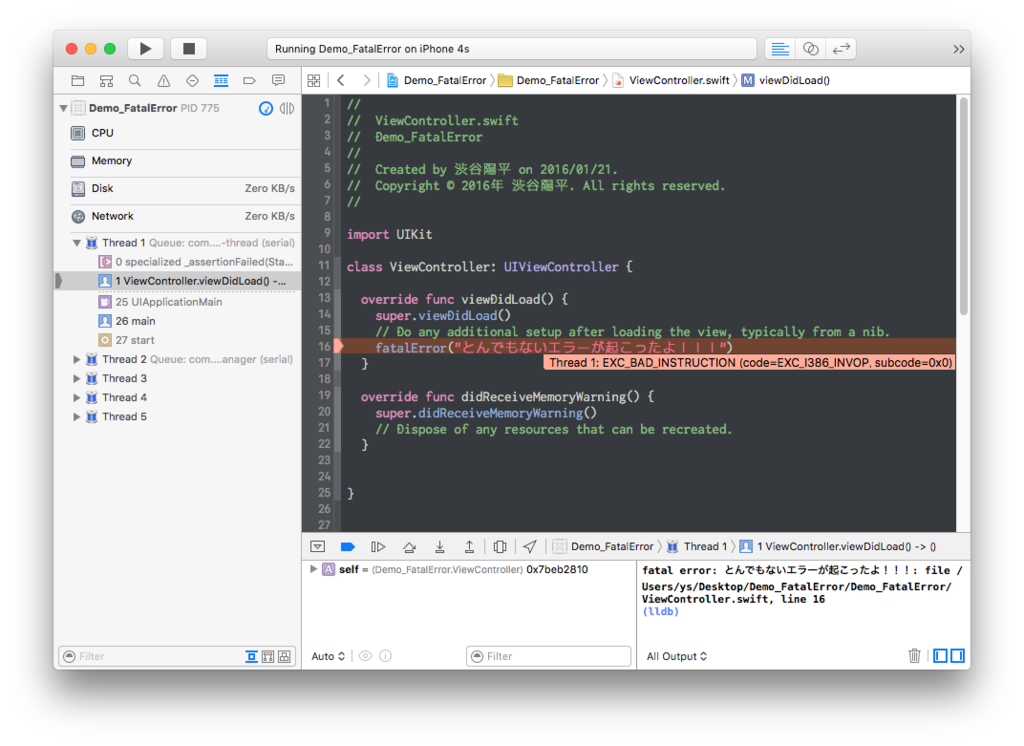Deactivate breakpoints toggle

point(347,547)
